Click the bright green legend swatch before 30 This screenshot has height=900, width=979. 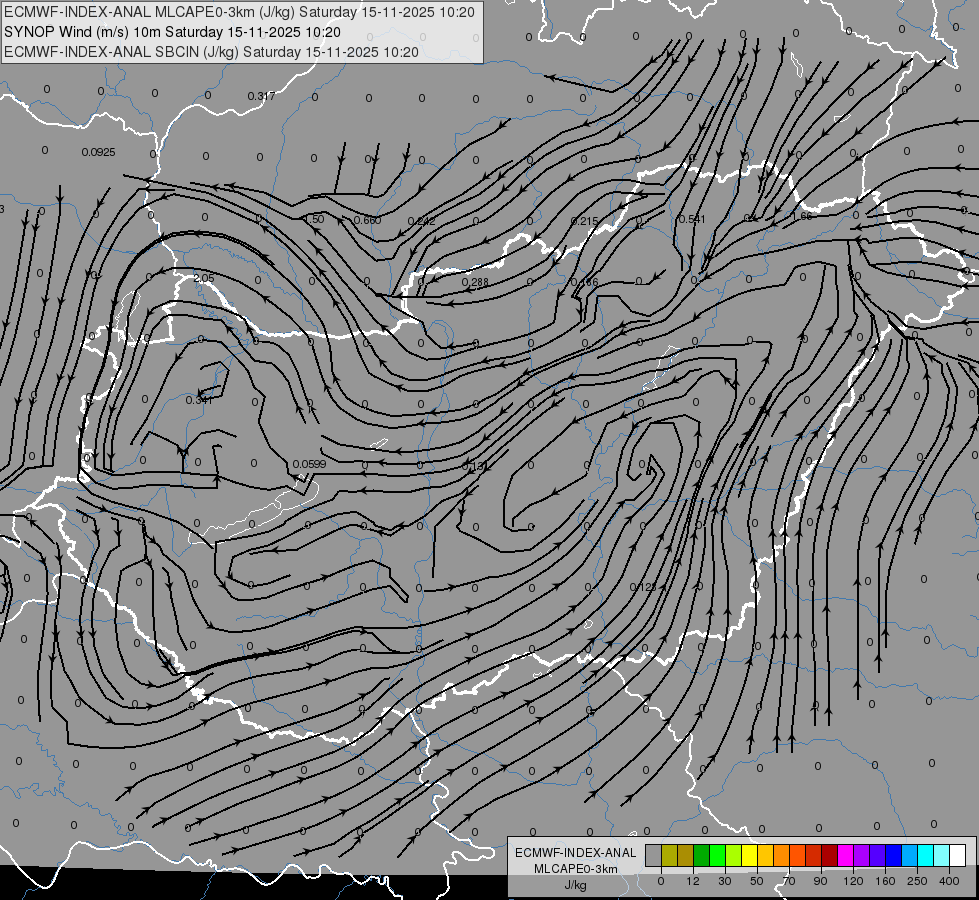click(x=718, y=856)
